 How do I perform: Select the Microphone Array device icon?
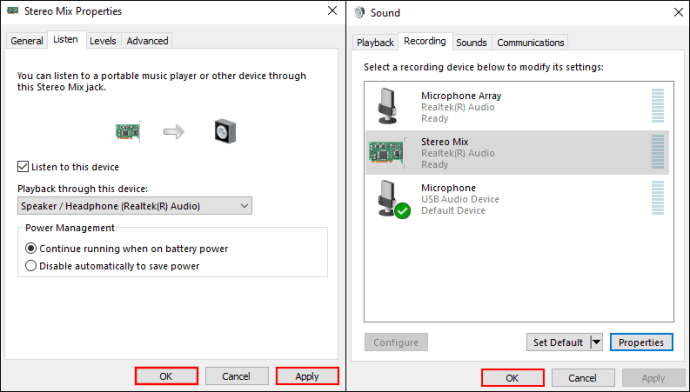388,106
